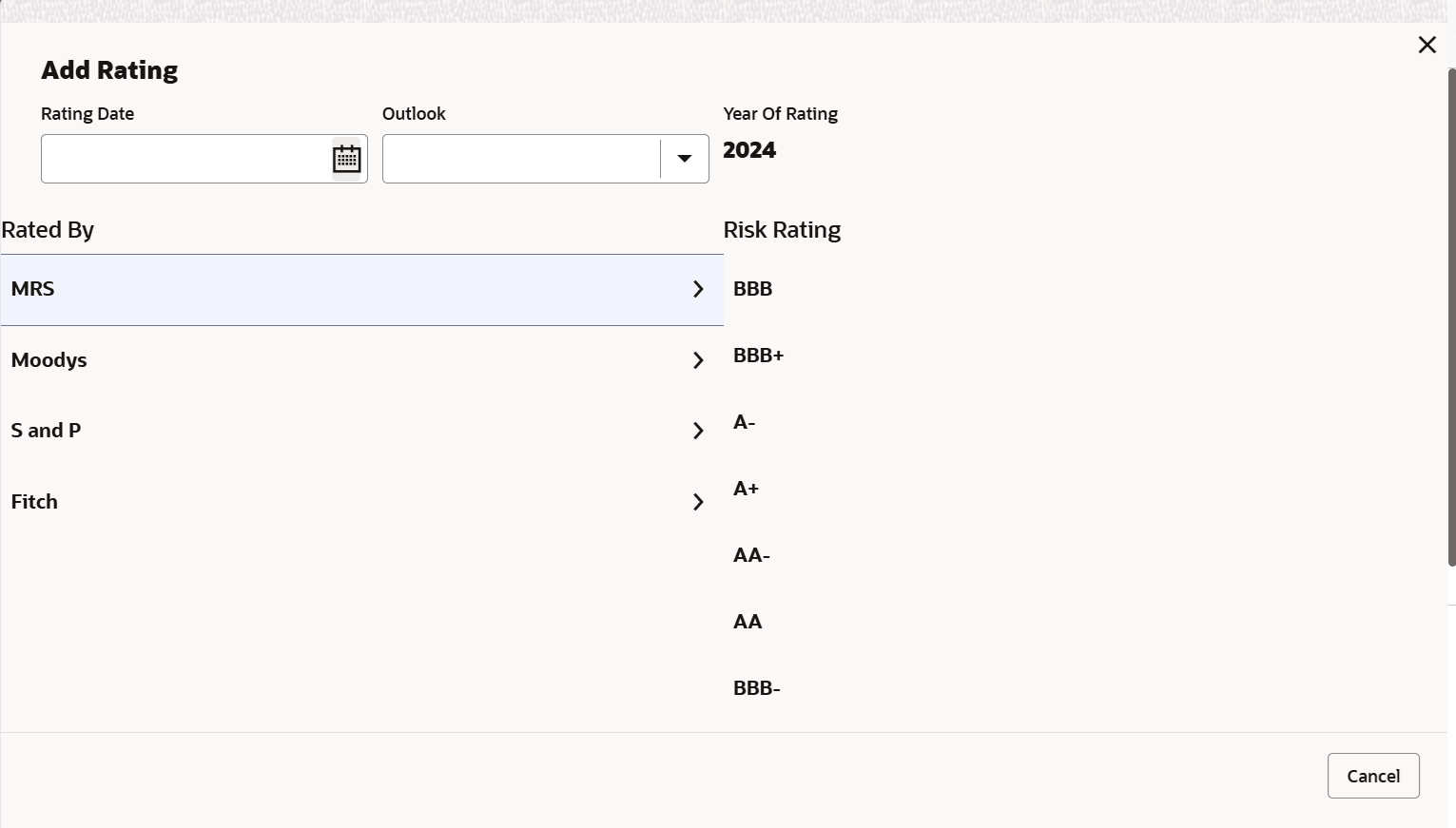Choose the BBB- risk rating
Image resolution: width=1456 pixels, height=828 pixels.
coord(756,688)
